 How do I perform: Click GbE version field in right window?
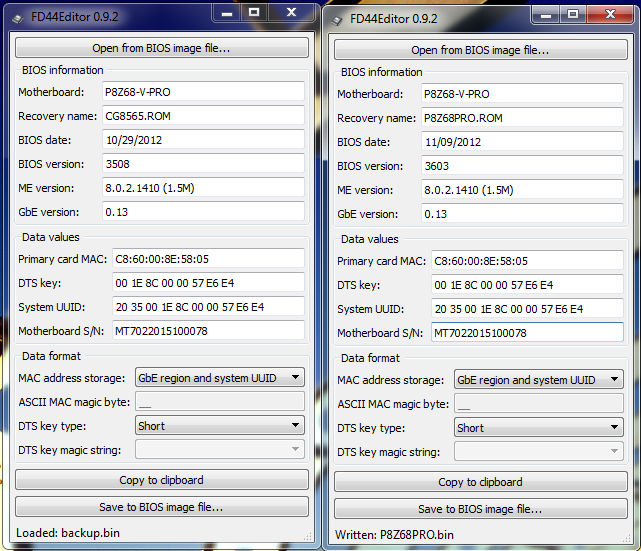(x=522, y=214)
